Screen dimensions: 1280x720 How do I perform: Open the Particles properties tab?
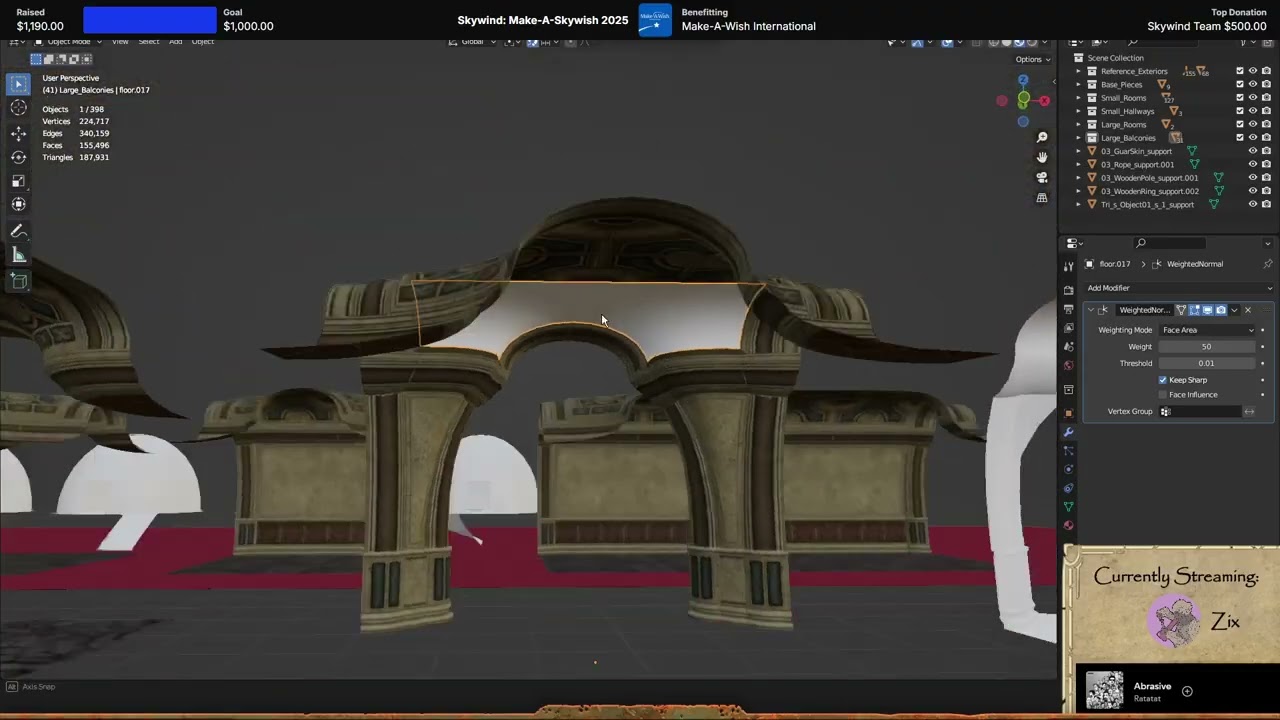(1068, 451)
